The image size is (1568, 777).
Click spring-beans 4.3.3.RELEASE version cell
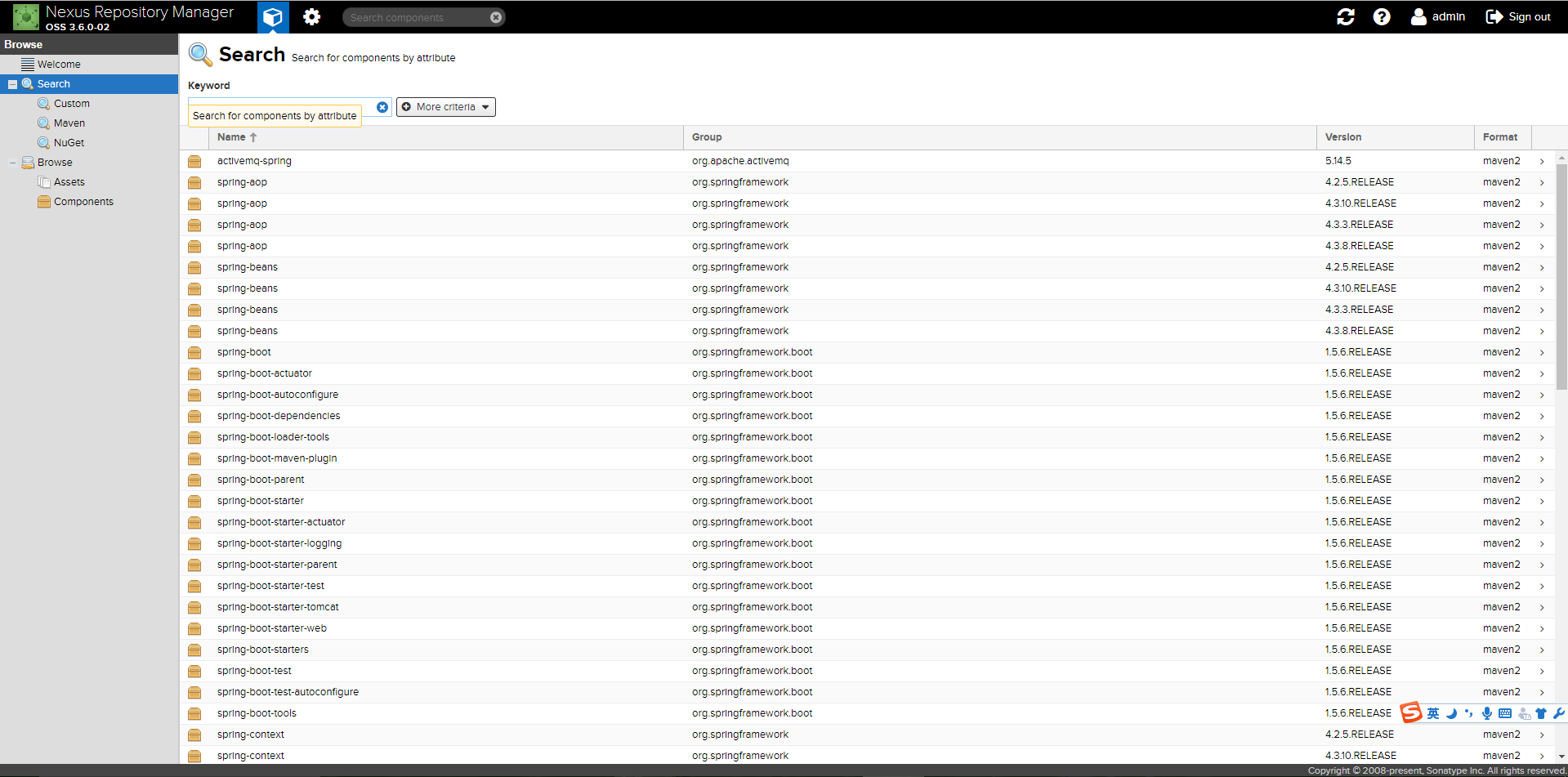[1360, 310]
